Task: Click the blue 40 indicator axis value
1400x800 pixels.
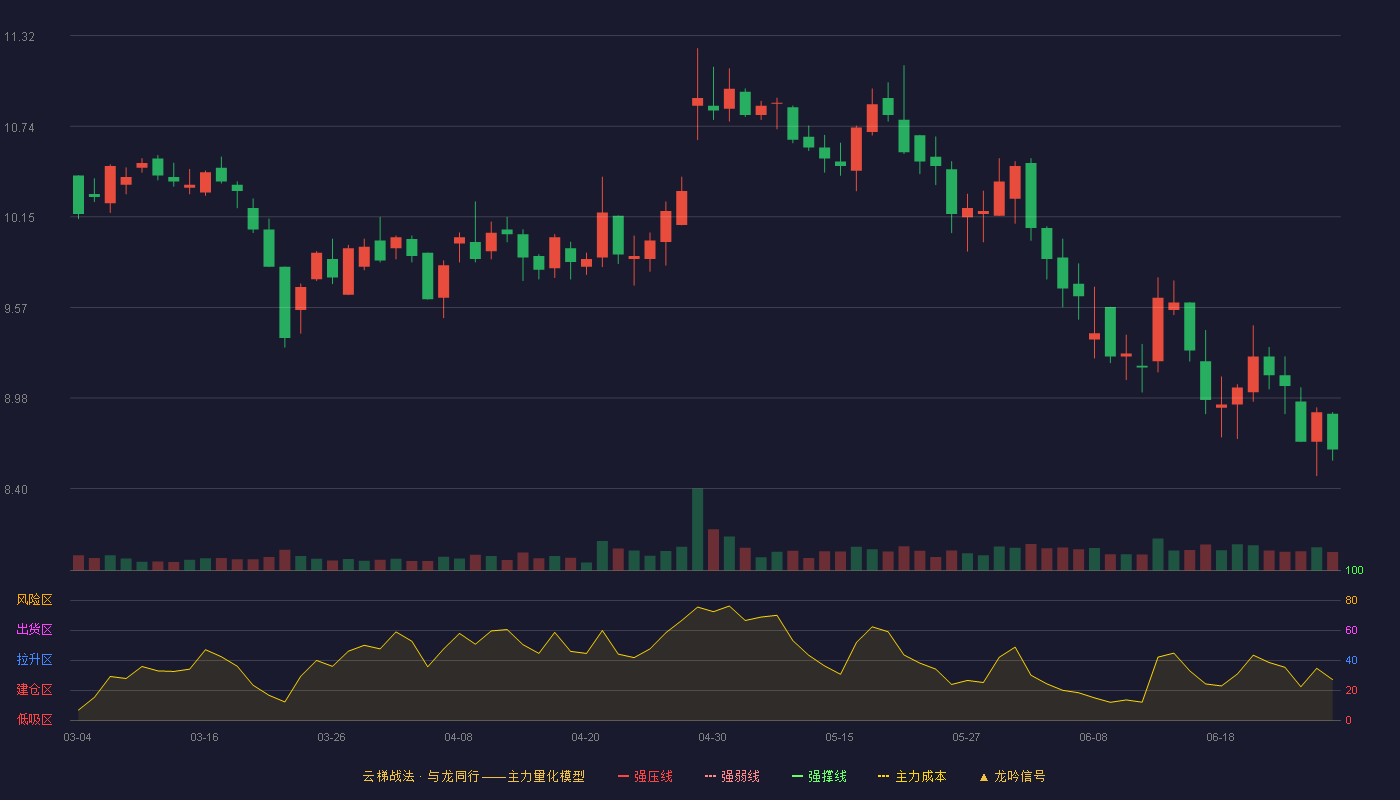Action: coord(1351,661)
